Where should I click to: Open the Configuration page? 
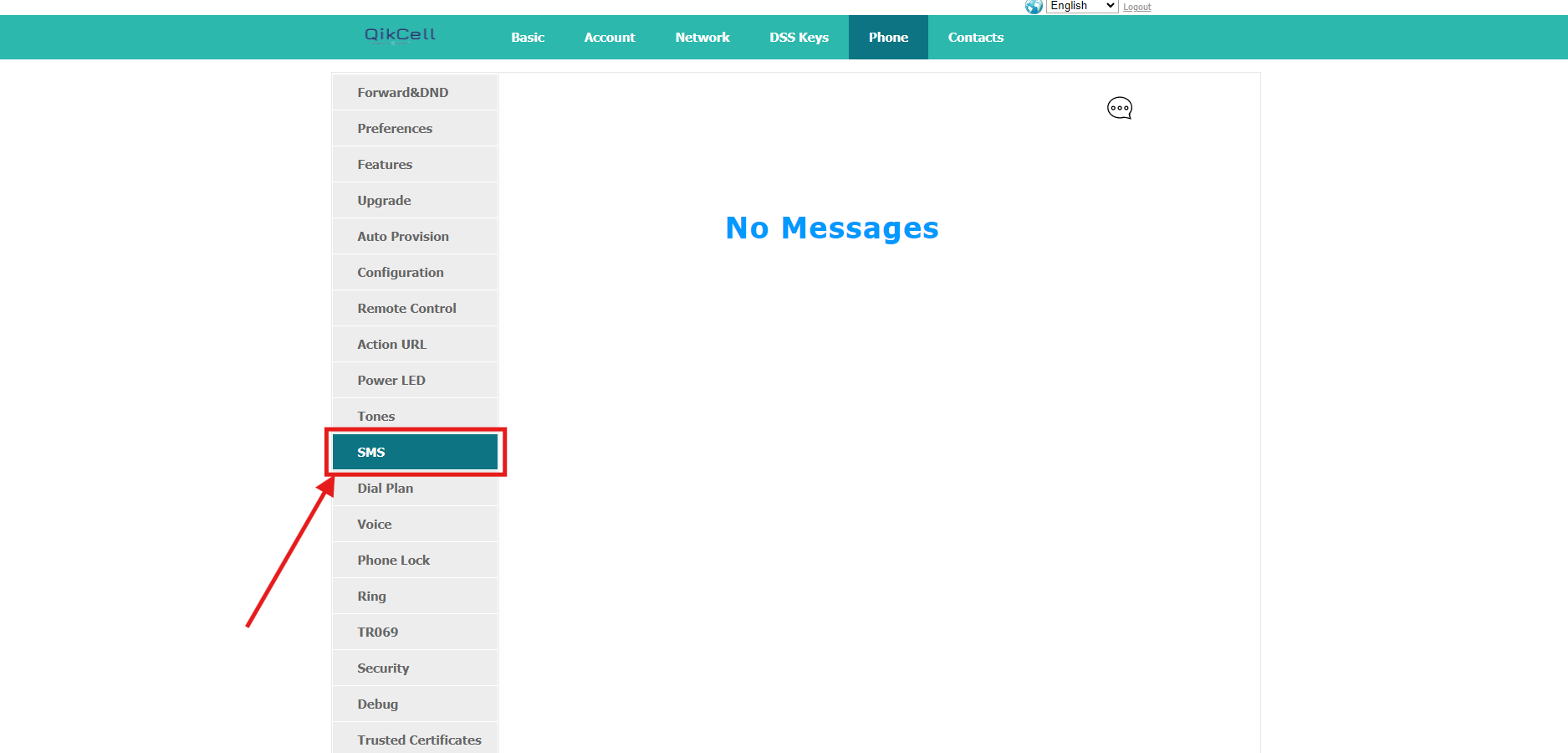pyautogui.click(x=415, y=272)
